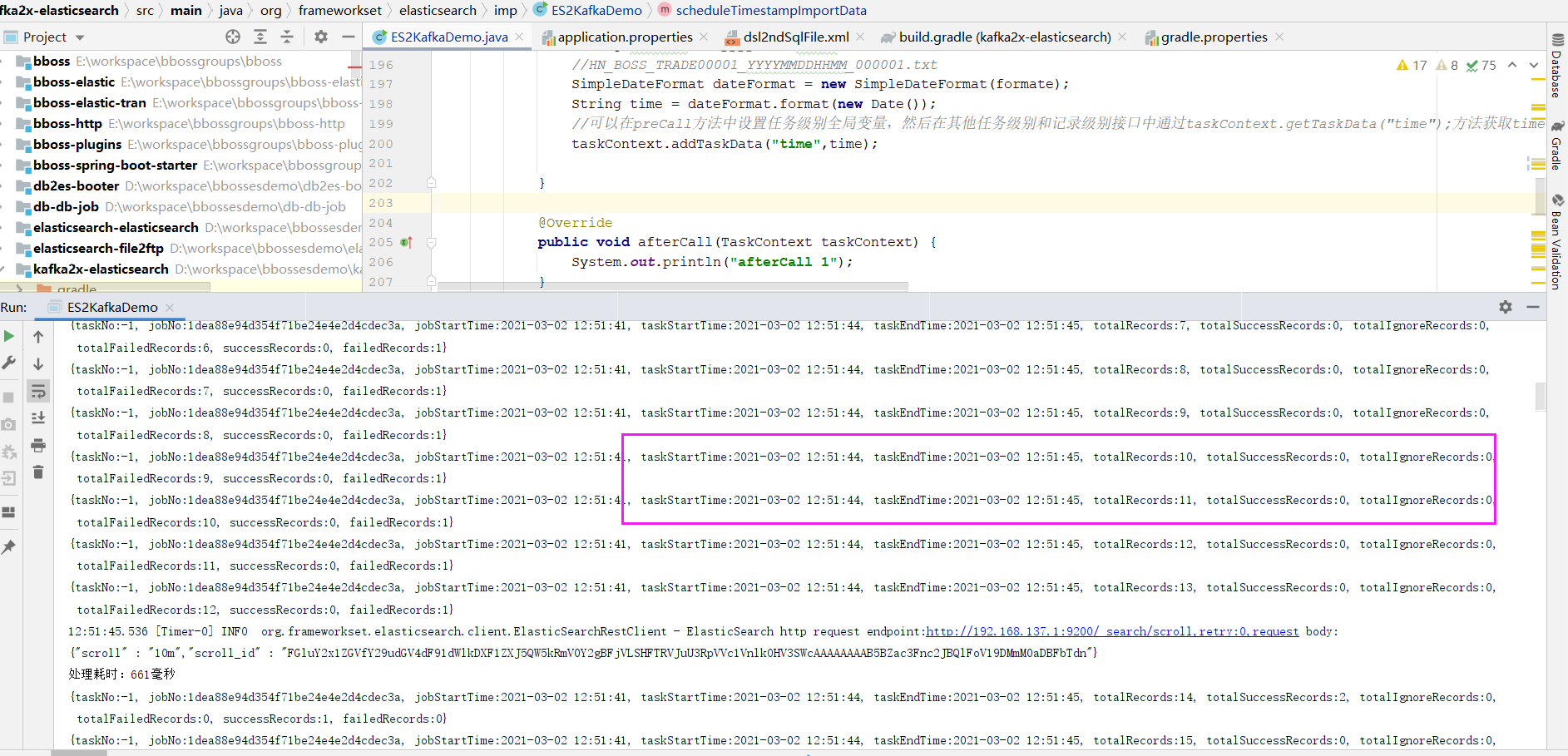The height and width of the screenshot is (756, 1568).
Task: Jump down the stack trace arrow
Action: pos(38,363)
